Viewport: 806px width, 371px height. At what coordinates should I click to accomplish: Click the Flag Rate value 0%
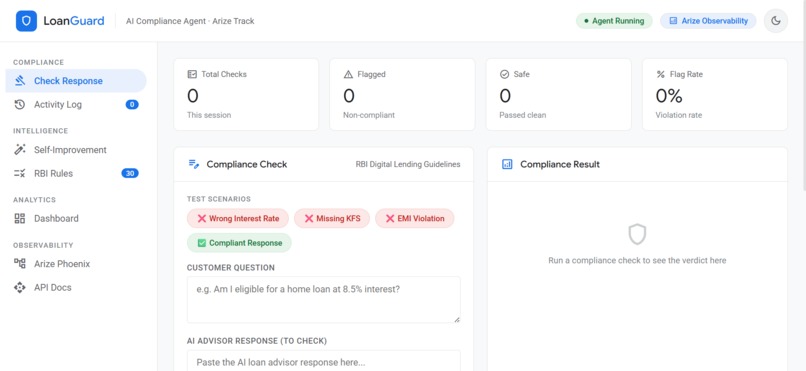669,96
